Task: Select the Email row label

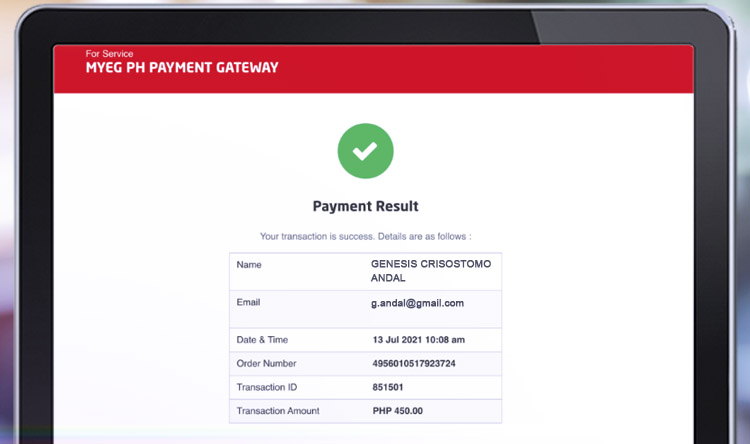Action: pyautogui.click(x=248, y=302)
